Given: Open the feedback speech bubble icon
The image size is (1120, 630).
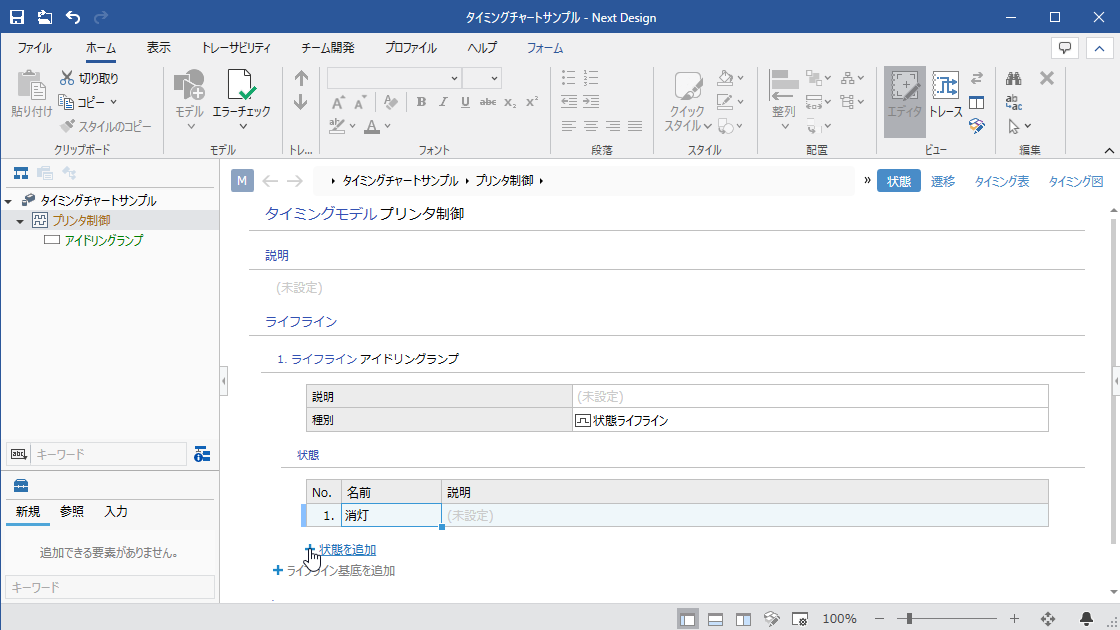Looking at the screenshot, I should [x=1065, y=48].
